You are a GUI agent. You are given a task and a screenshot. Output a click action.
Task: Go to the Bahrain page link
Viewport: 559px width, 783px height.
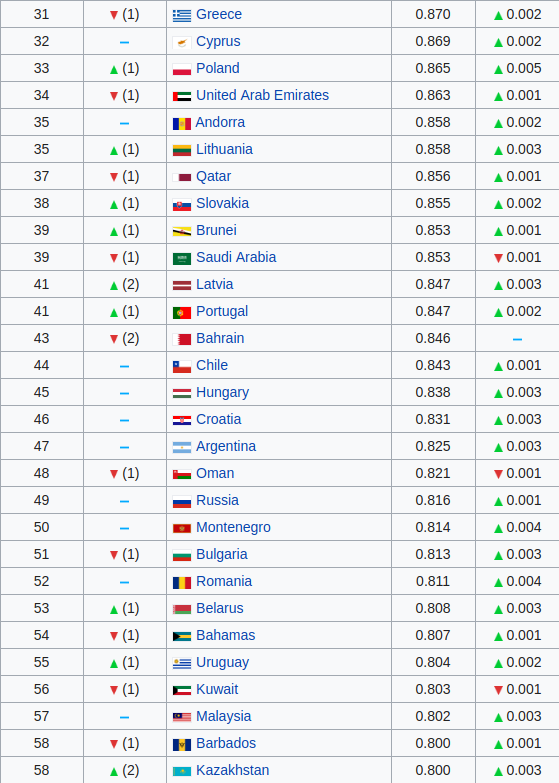(220, 338)
